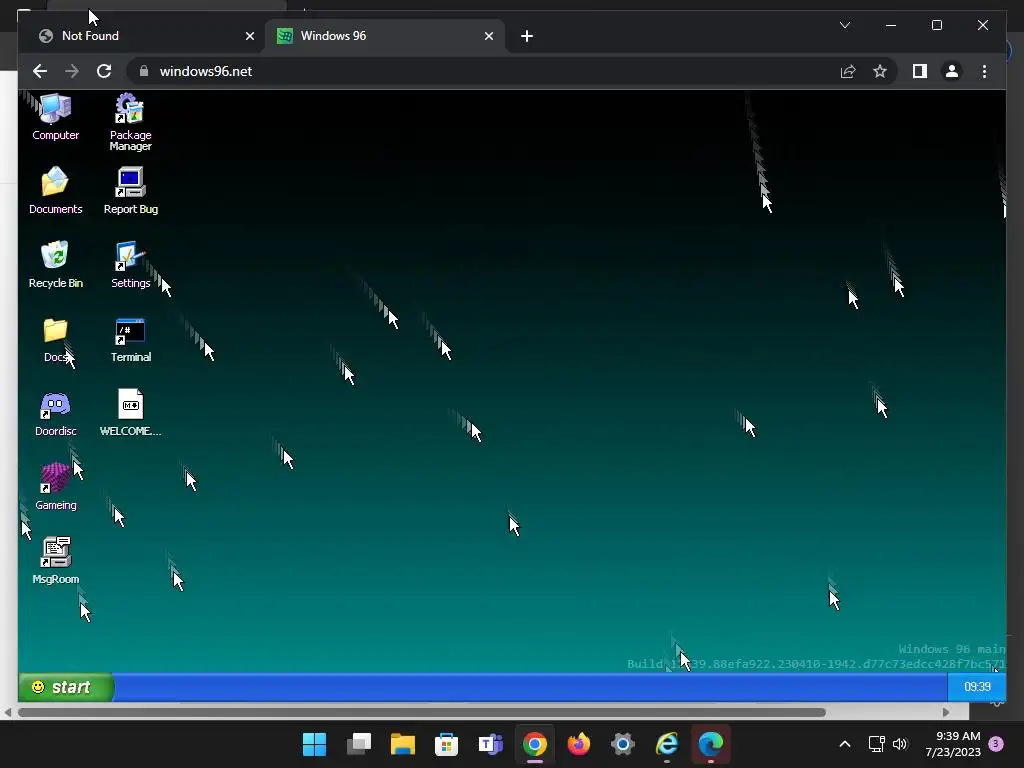Open Task View on the taskbar

(359, 744)
